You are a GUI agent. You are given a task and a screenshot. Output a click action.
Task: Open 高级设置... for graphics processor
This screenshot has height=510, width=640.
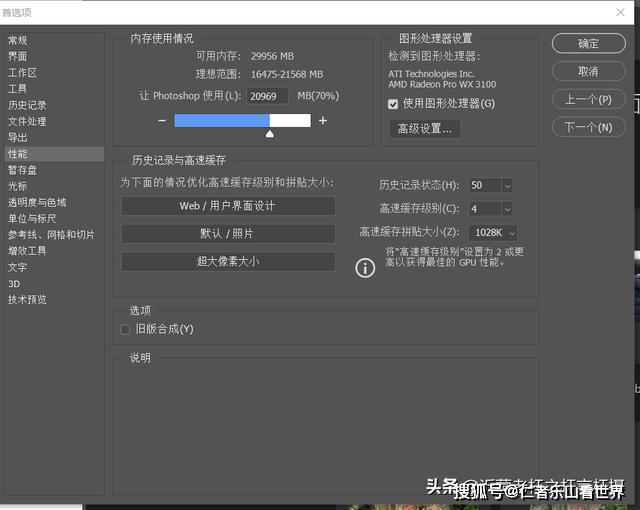424,129
